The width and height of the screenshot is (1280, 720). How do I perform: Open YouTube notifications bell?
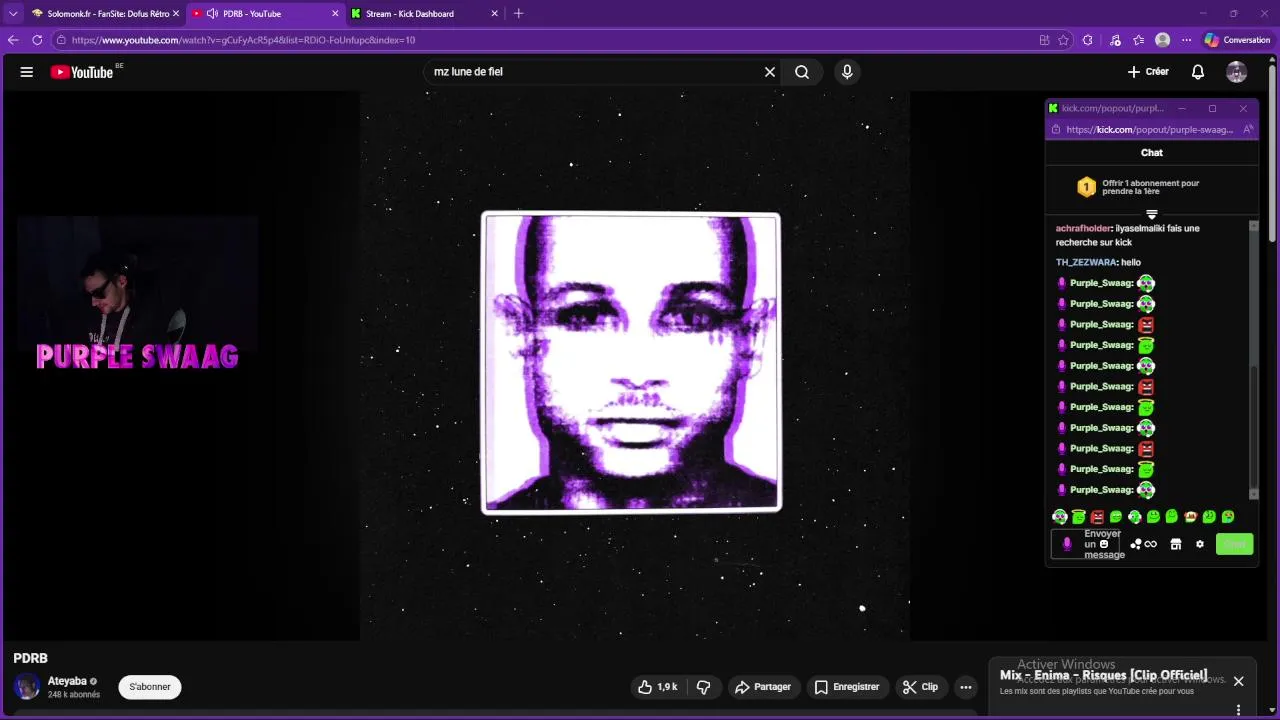[1198, 72]
